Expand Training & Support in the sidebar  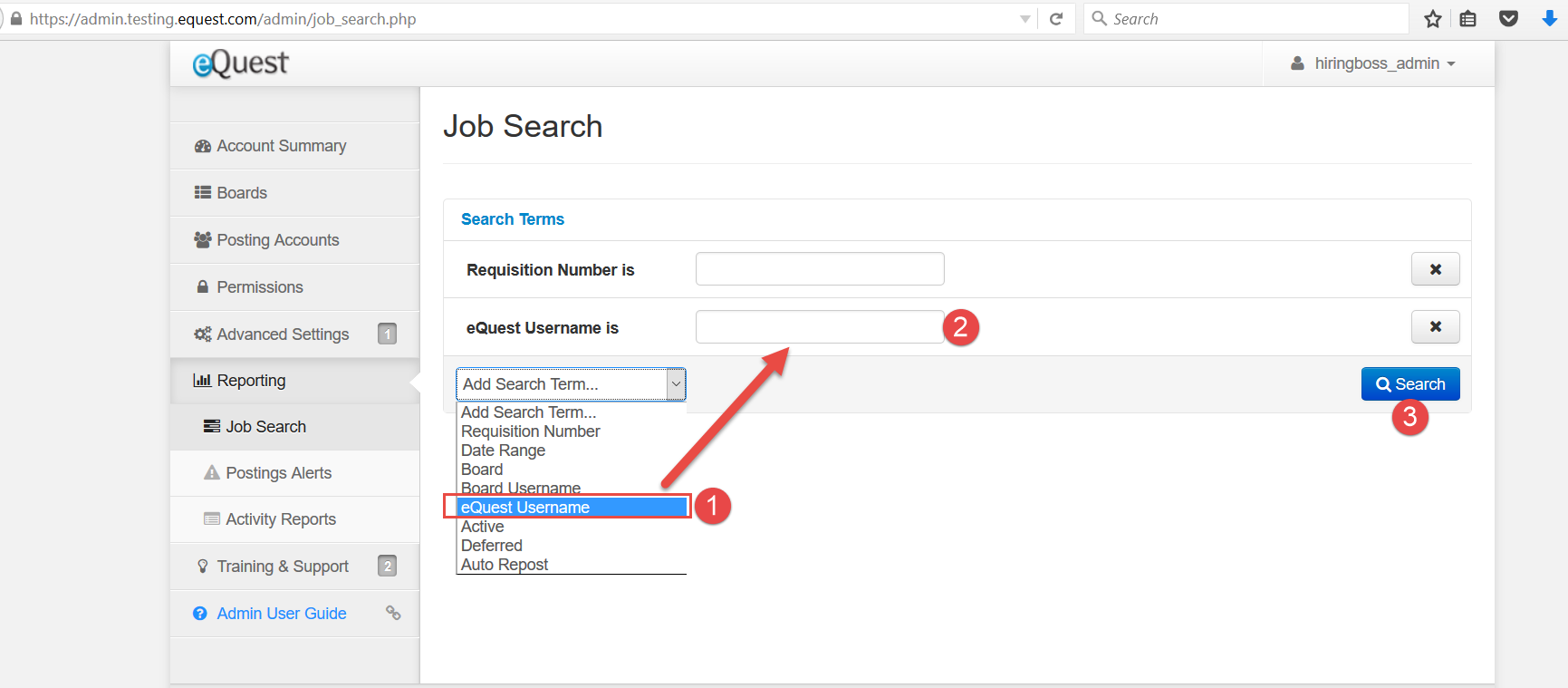tap(295, 567)
